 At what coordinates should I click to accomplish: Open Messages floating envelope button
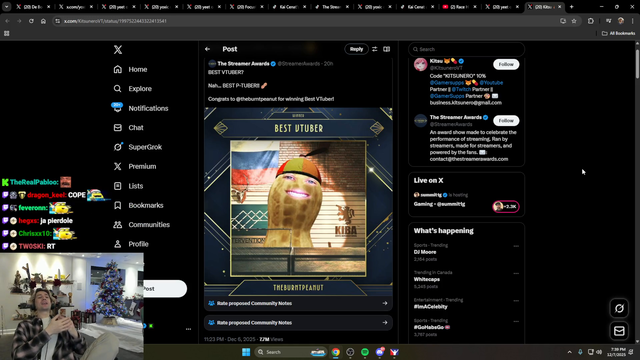pyautogui.click(x=619, y=331)
